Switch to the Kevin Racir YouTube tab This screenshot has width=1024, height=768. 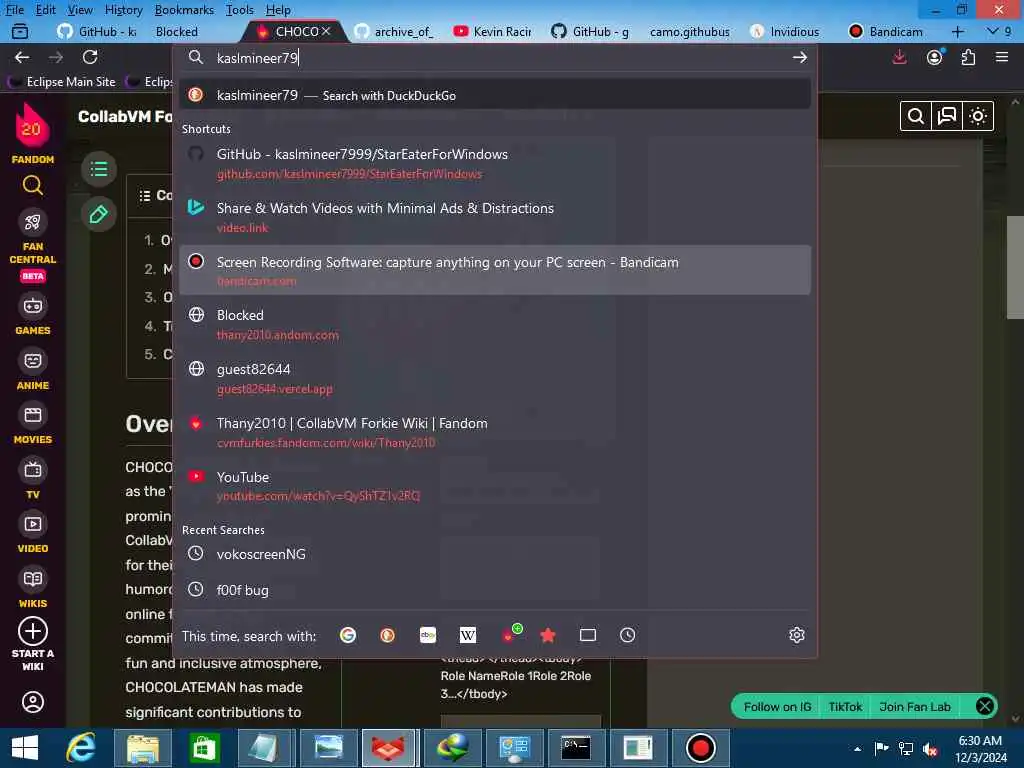[x=493, y=31]
